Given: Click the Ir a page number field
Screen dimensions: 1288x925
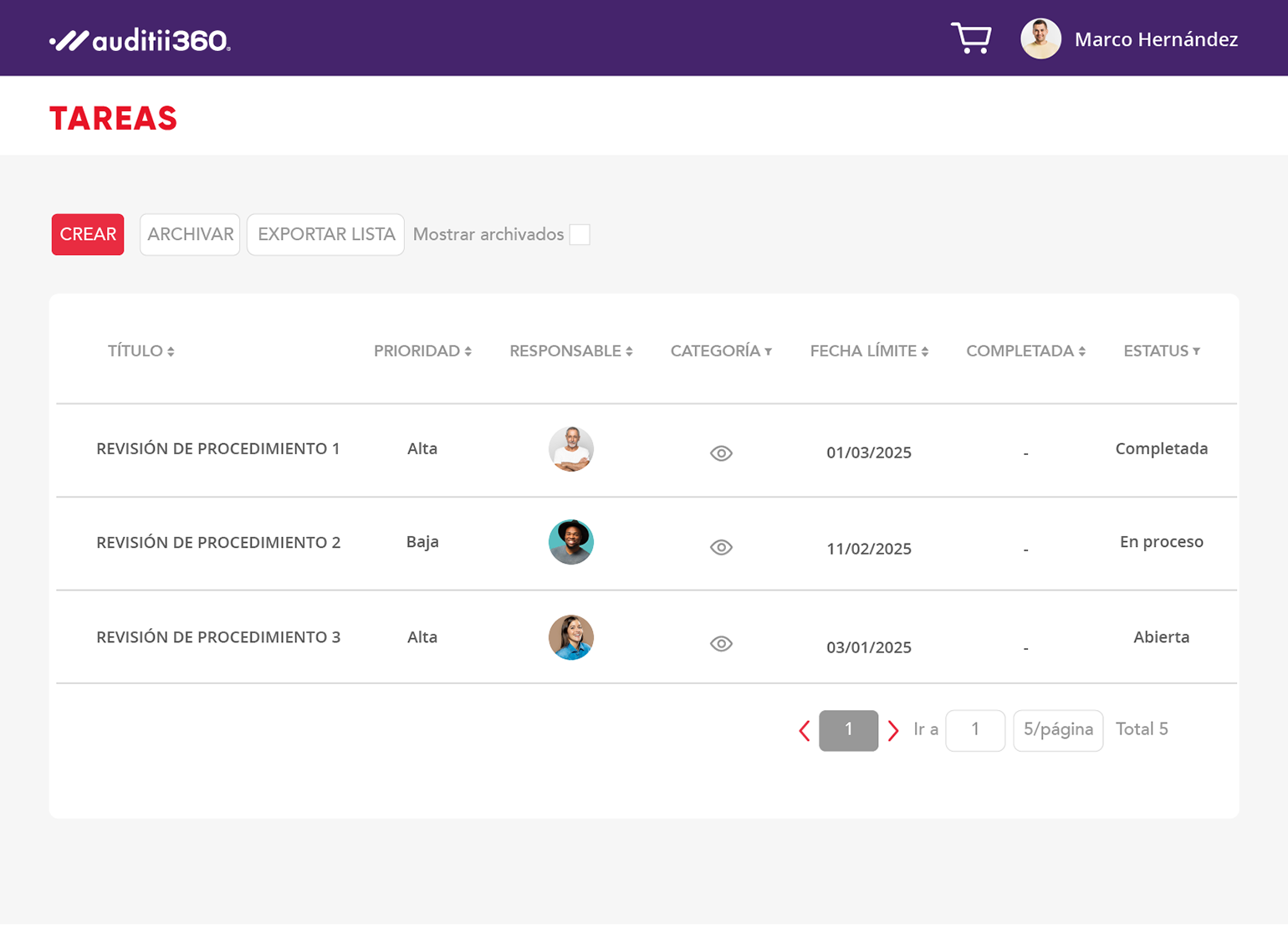Looking at the screenshot, I should pos(975,730).
